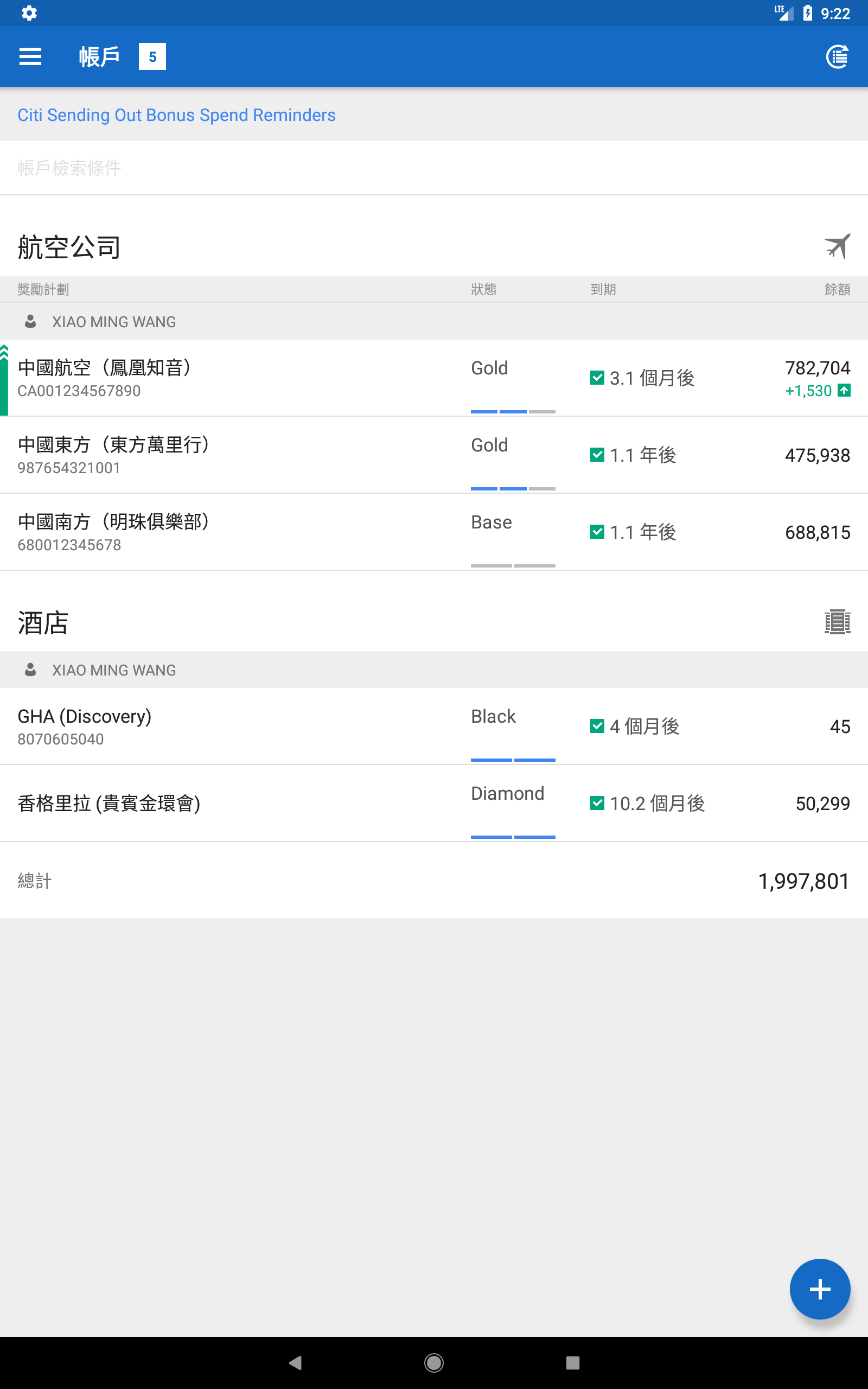This screenshot has width=868, height=1389.
Task: Click balance 782,704
Action: coord(818,367)
